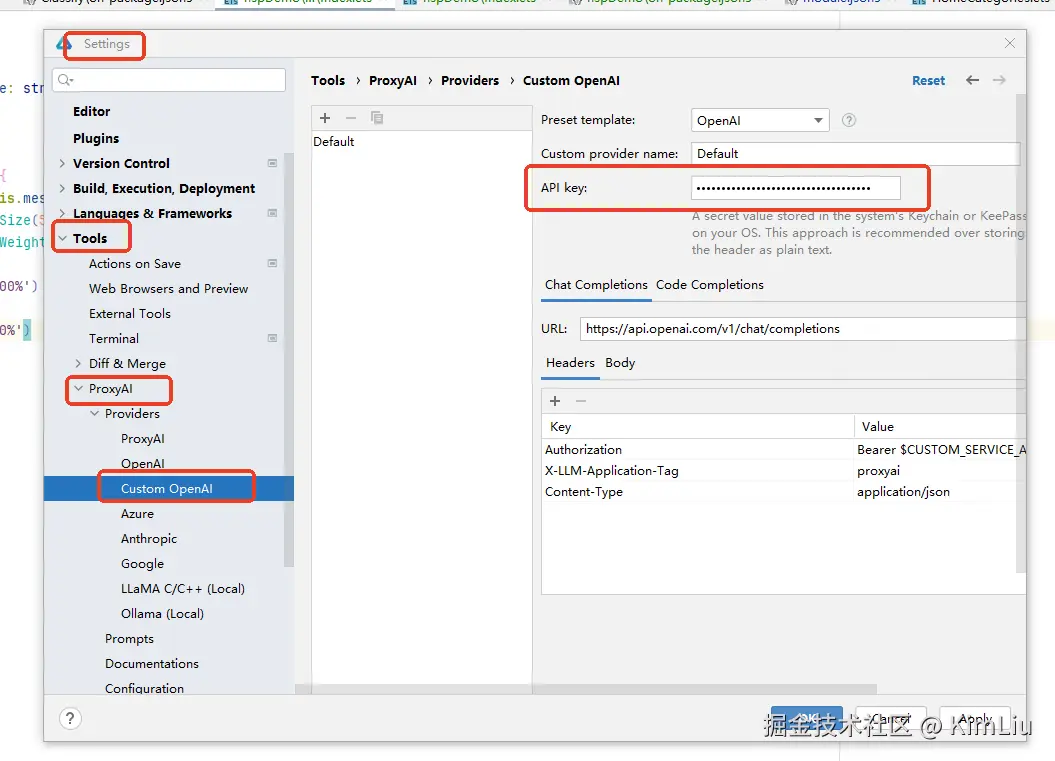
Task: Go back with the left arrow
Action: click(x=972, y=80)
